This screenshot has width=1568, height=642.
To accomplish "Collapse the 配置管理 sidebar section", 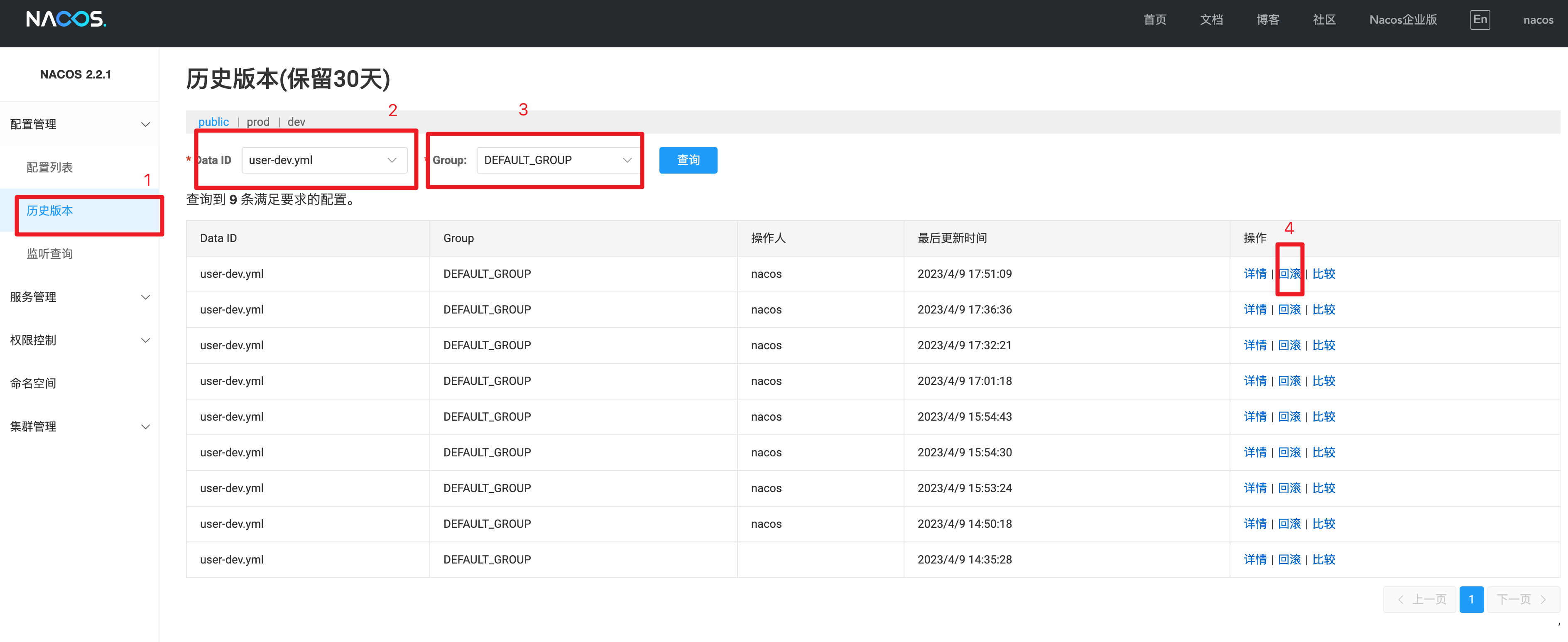I will (x=79, y=124).
